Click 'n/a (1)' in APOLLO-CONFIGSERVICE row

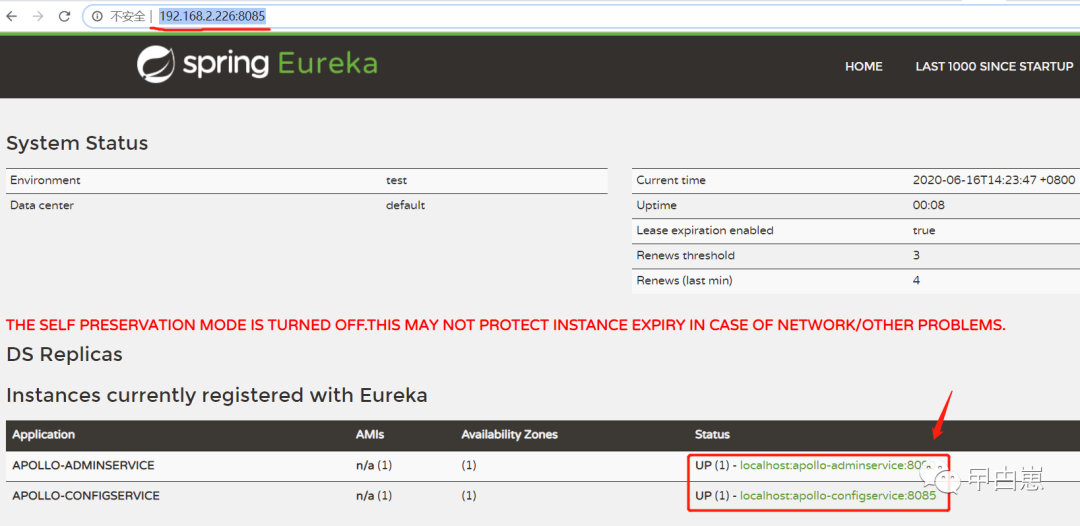click(374, 496)
